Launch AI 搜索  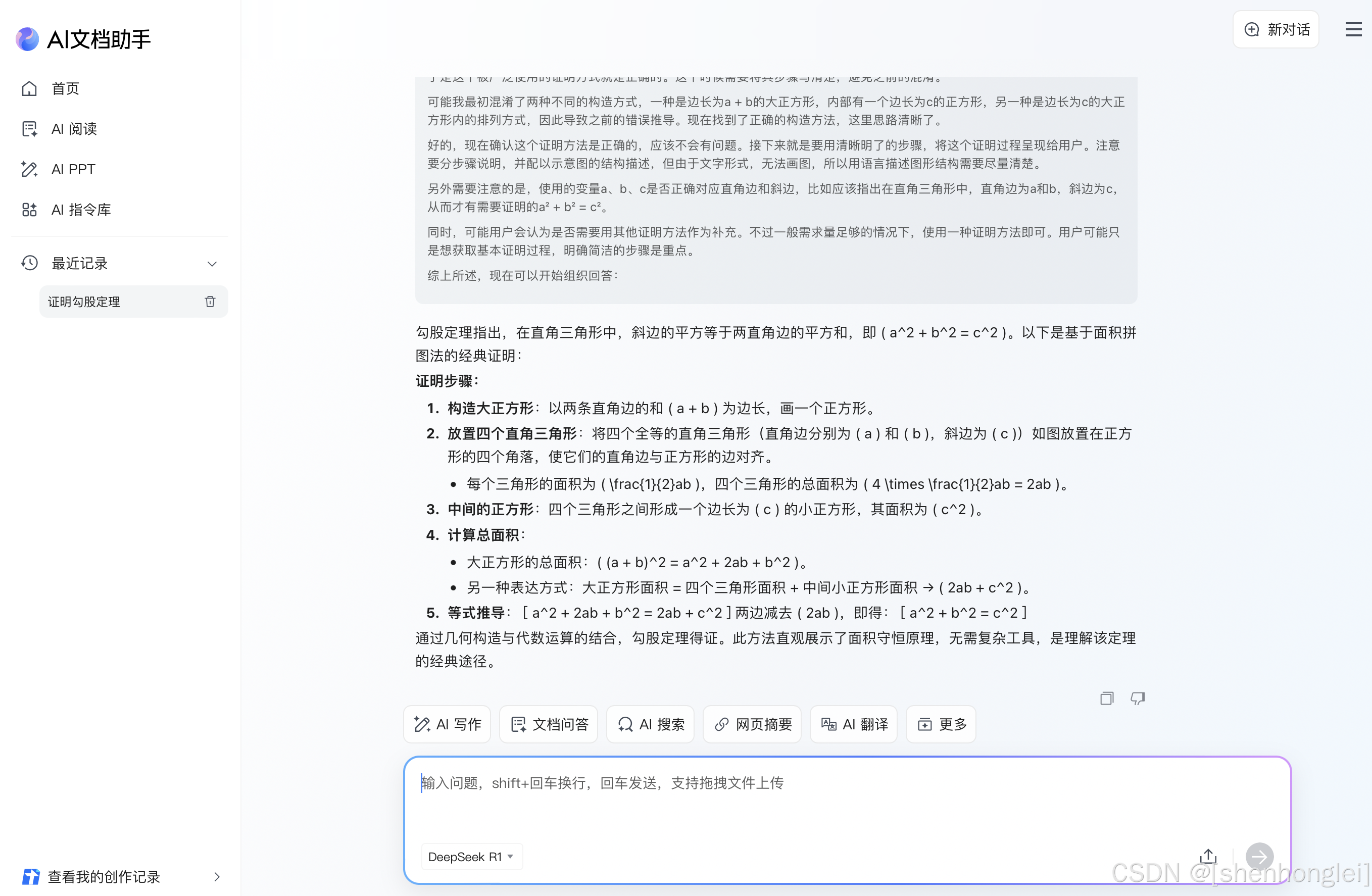[x=650, y=724]
